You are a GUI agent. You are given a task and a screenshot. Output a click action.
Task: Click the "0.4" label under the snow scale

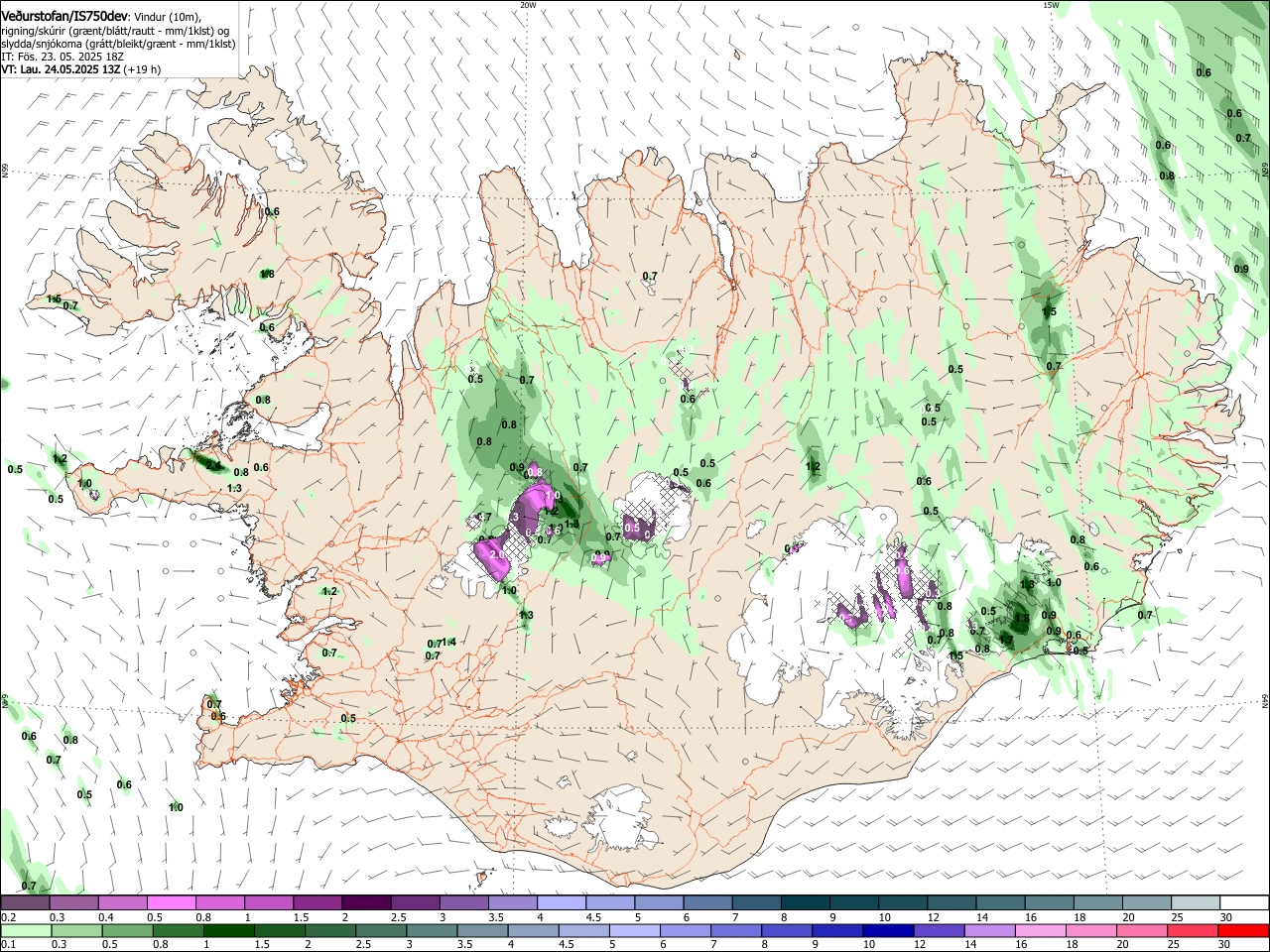106,917
